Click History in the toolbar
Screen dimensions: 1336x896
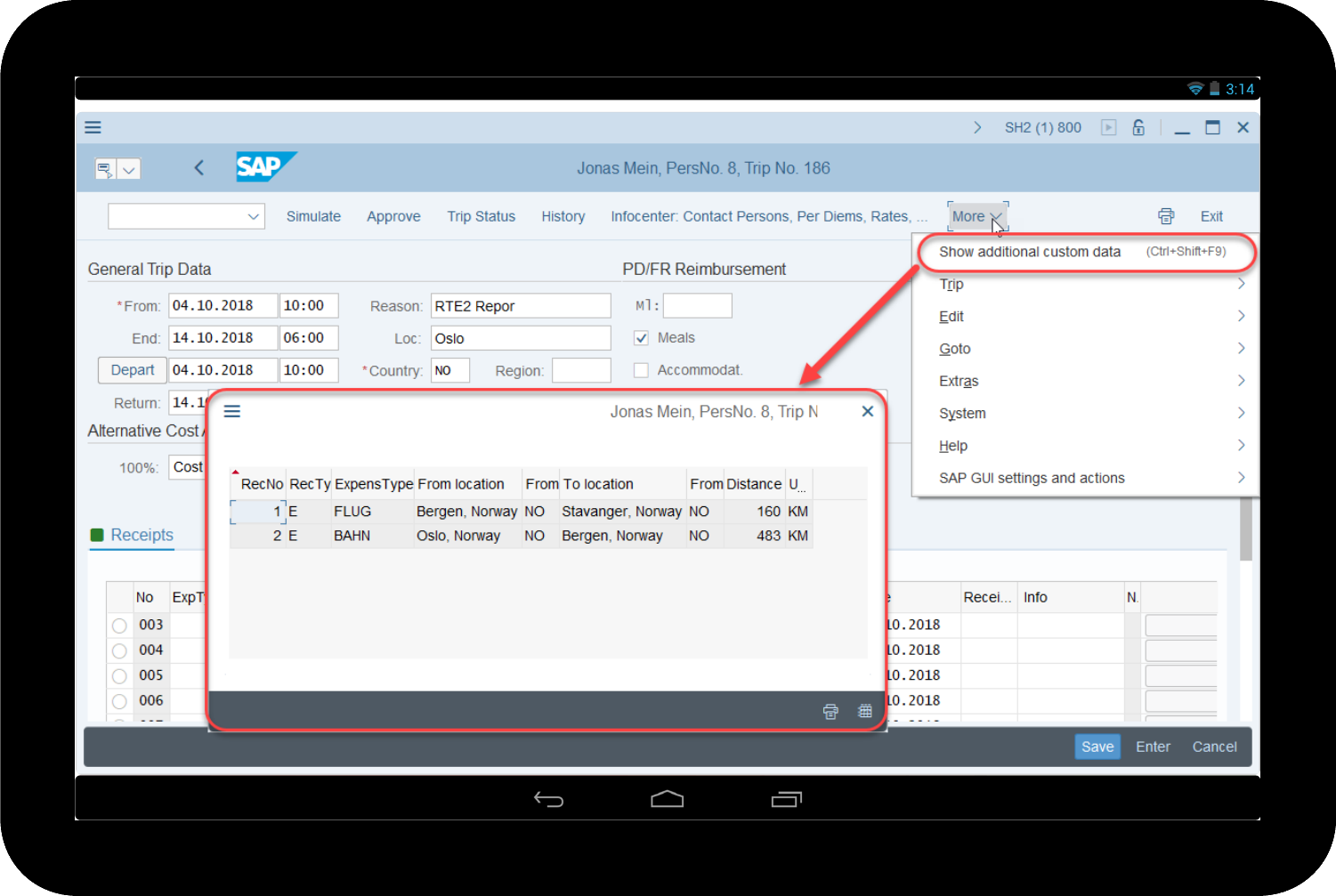tap(563, 216)
